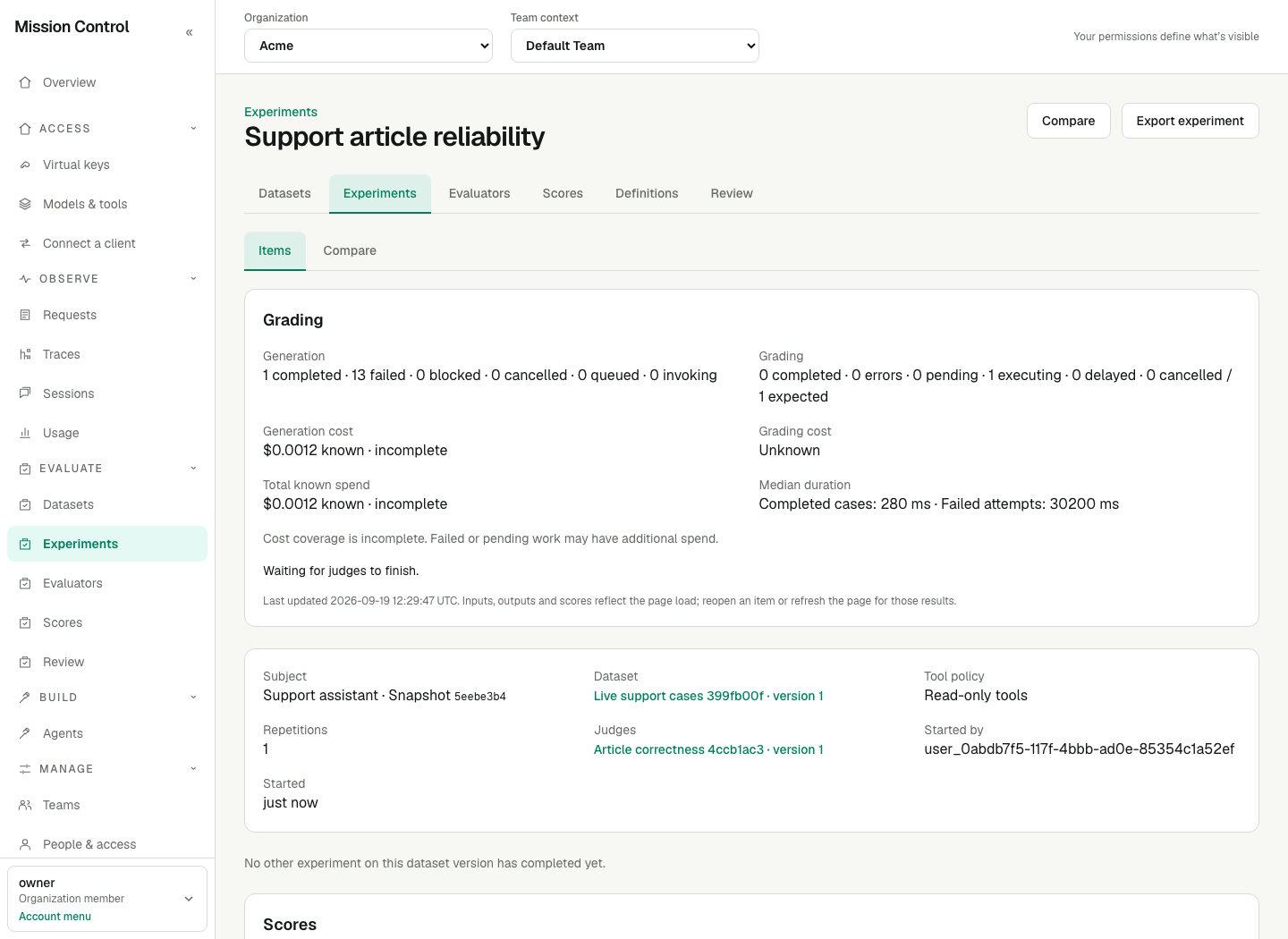This screenshot has height=939, width=1288.
Task: Open the Article correctness judge link
Action: click(x=708, y=749)
